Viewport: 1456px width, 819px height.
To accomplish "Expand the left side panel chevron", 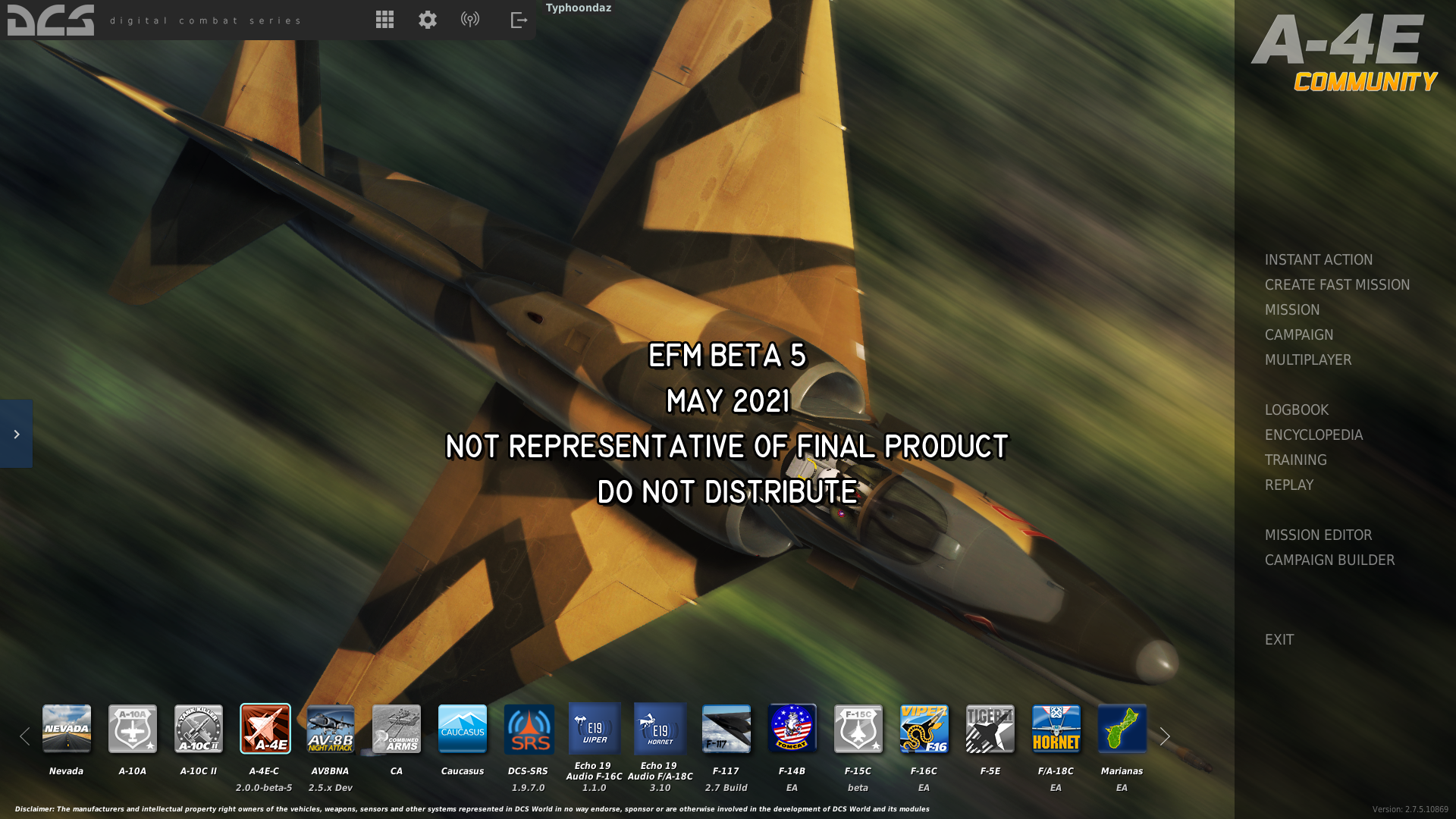I will (16, 434).
